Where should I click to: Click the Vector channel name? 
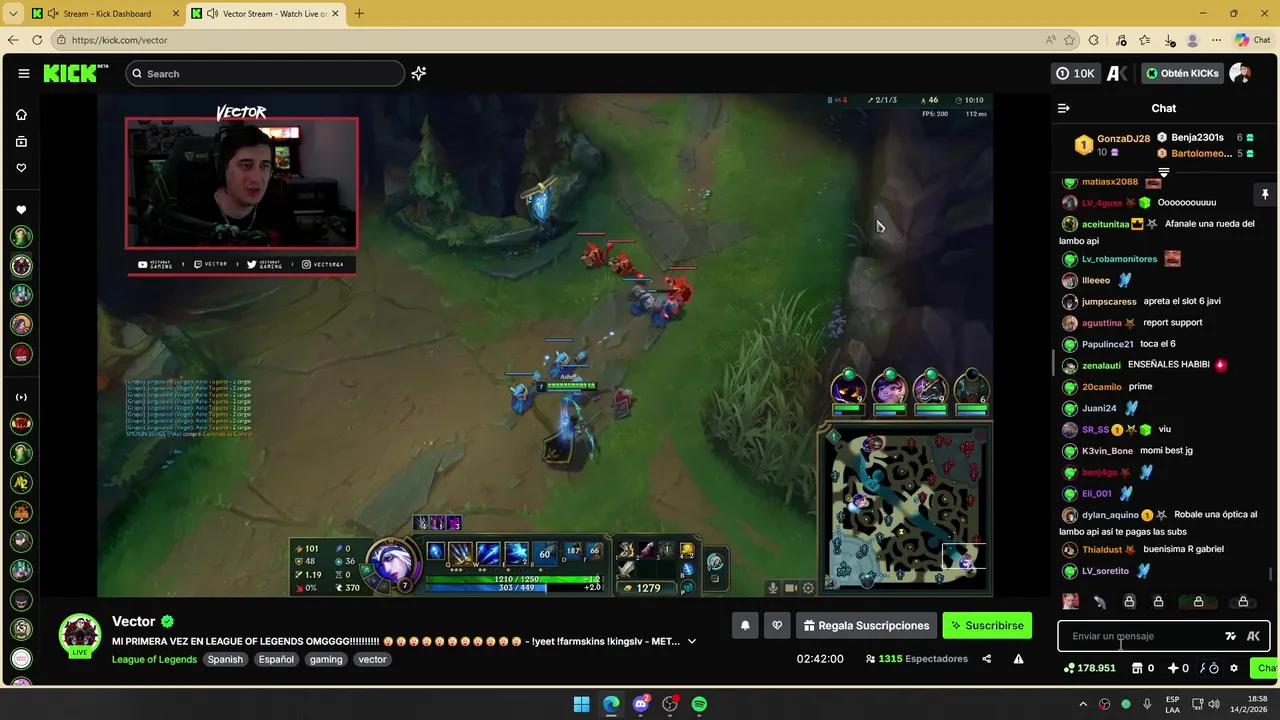[x=134, y=621]
